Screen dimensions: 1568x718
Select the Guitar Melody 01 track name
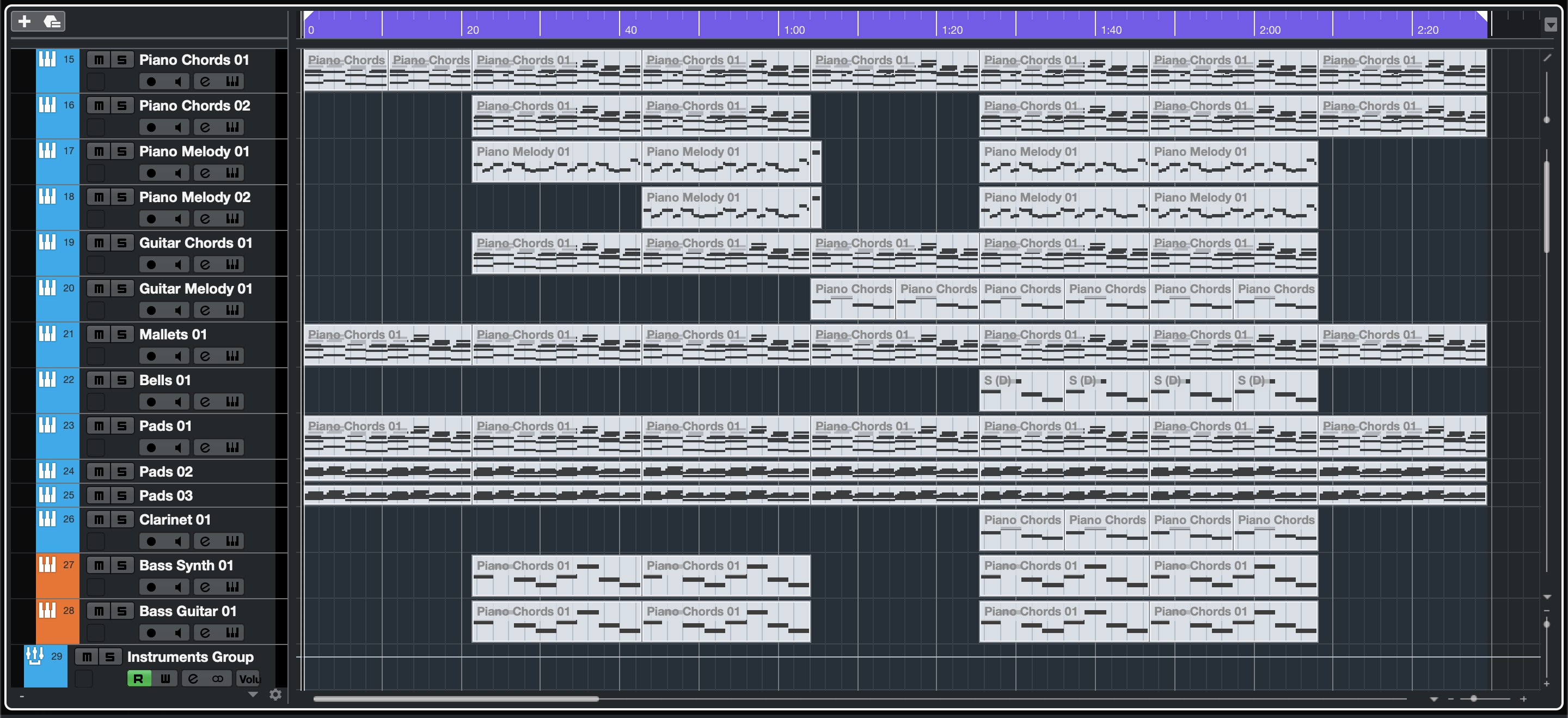click(x=195, y=289)
